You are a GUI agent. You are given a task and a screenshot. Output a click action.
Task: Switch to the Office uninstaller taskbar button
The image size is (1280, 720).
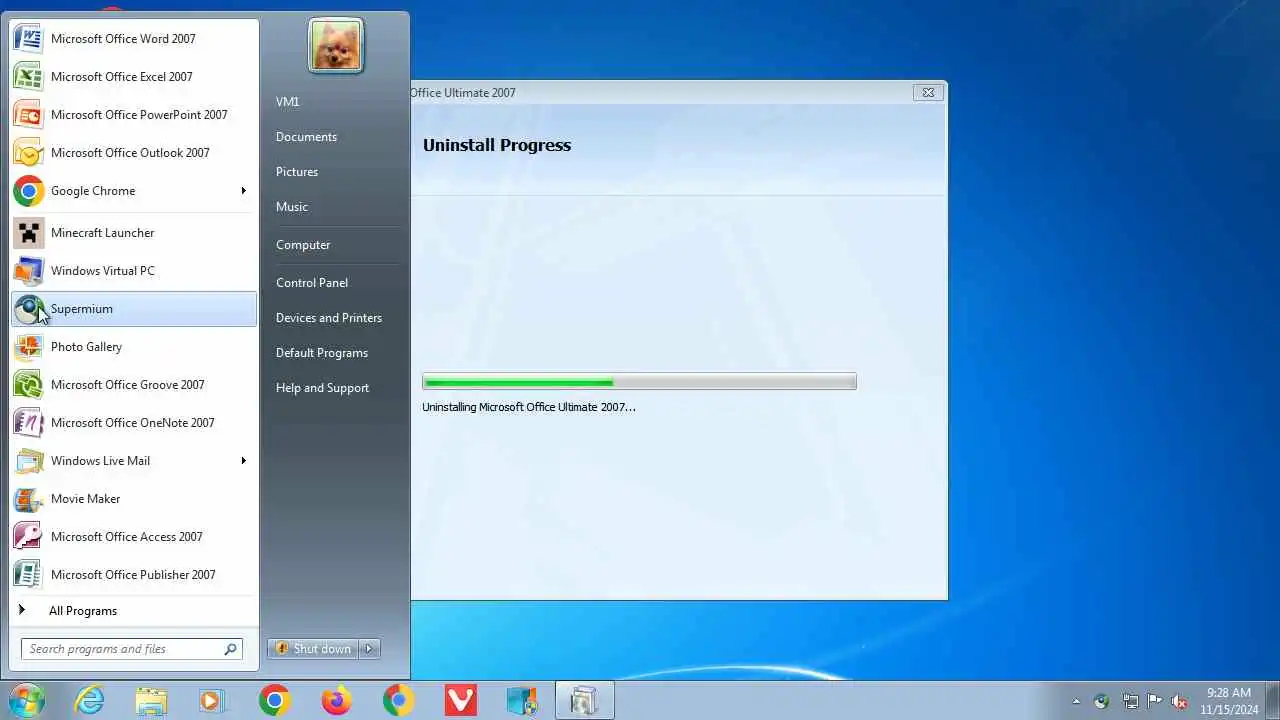(x=584, y=701)
